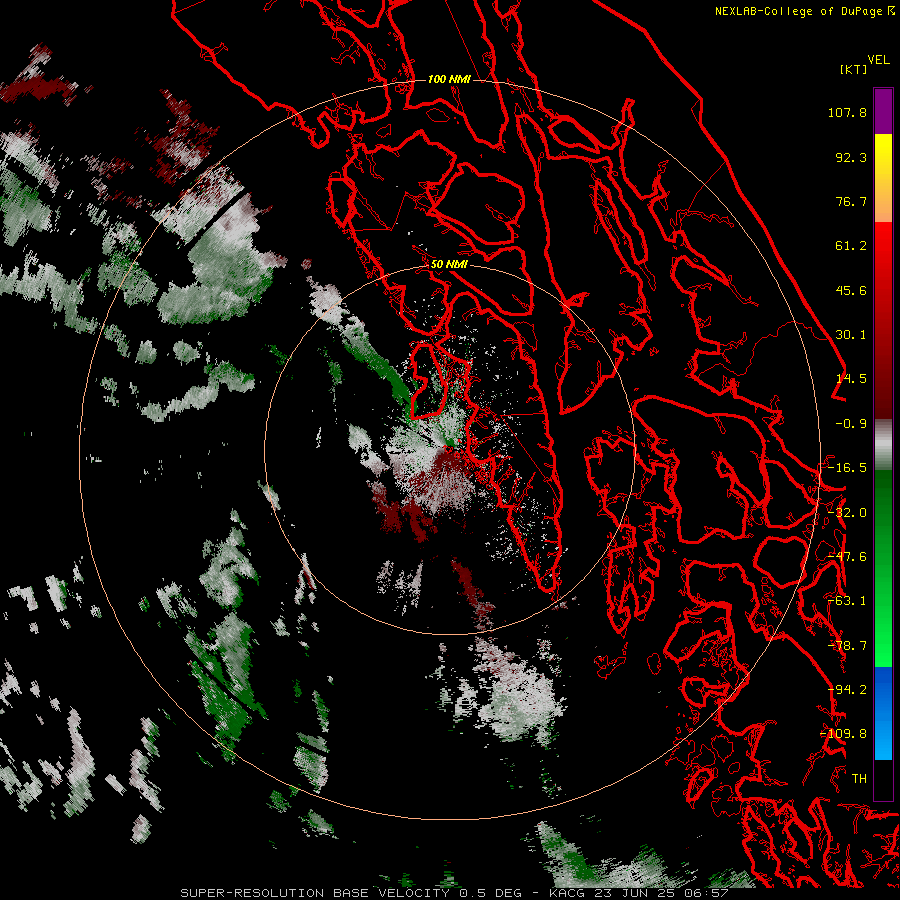Click the 100 NMI range ring label
This screenshot has width=900, height=900.
pos(449,79)
